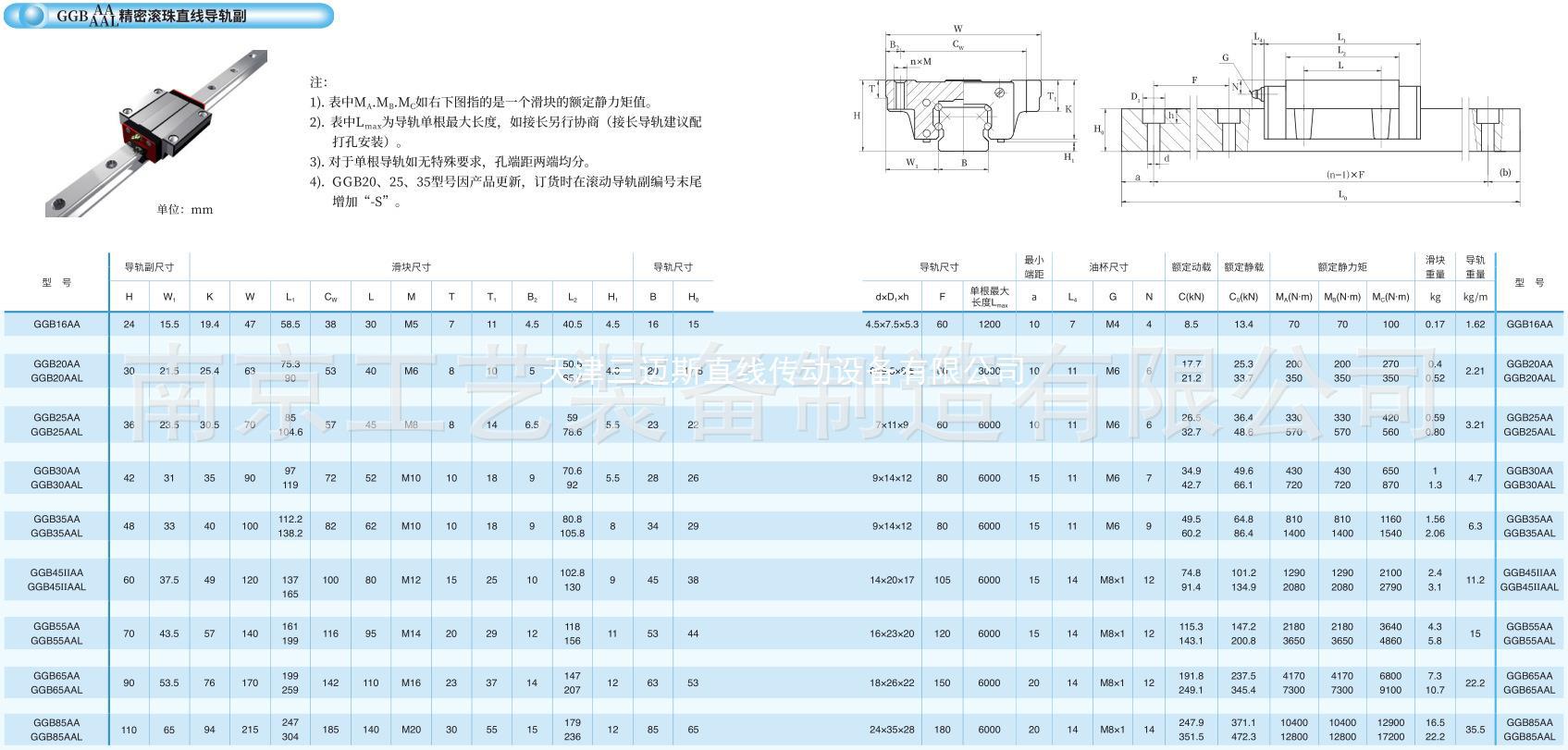Click the 最小端距 header
The width and height of the screenshot is (1568, 750).
tap(1034, 267)
